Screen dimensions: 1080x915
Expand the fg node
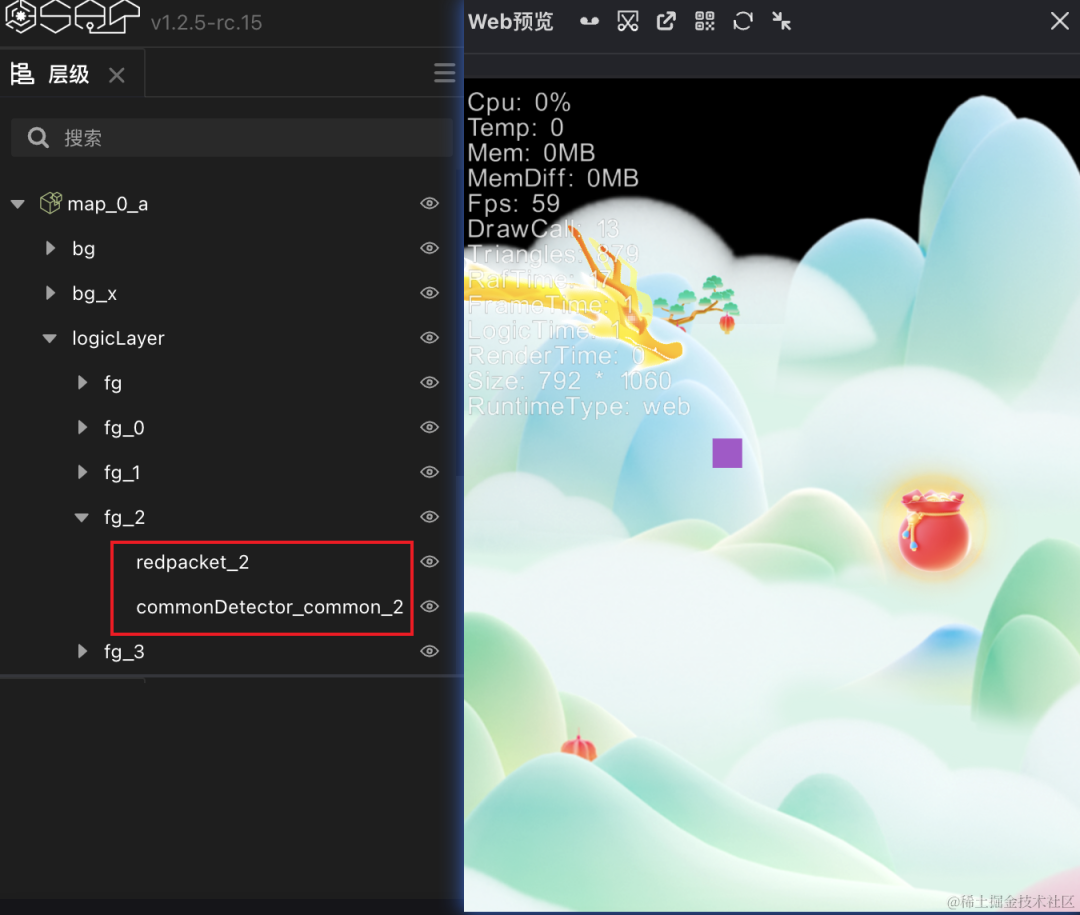click(83, 382)
